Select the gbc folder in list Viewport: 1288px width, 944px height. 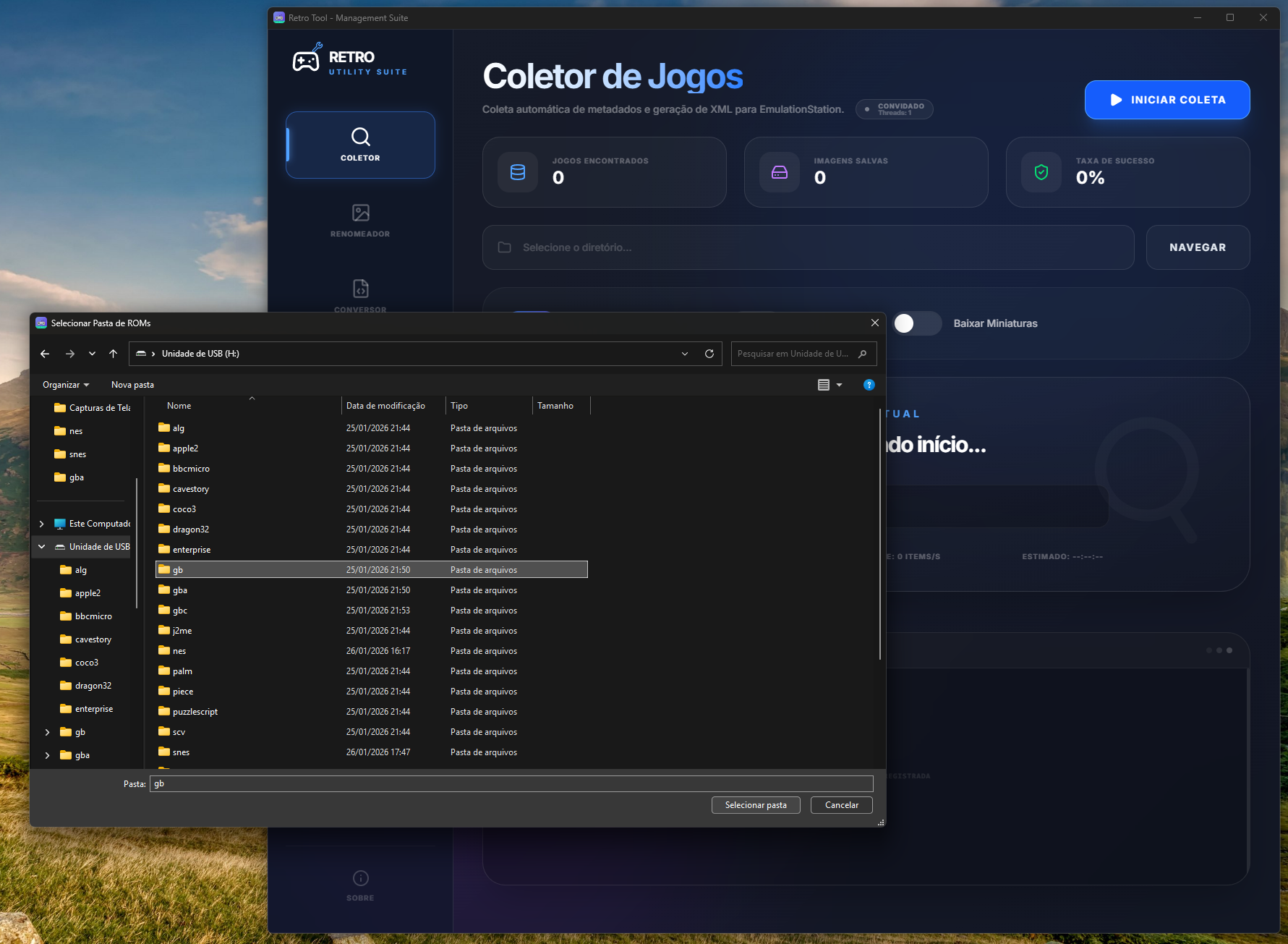tap(180, 611)
